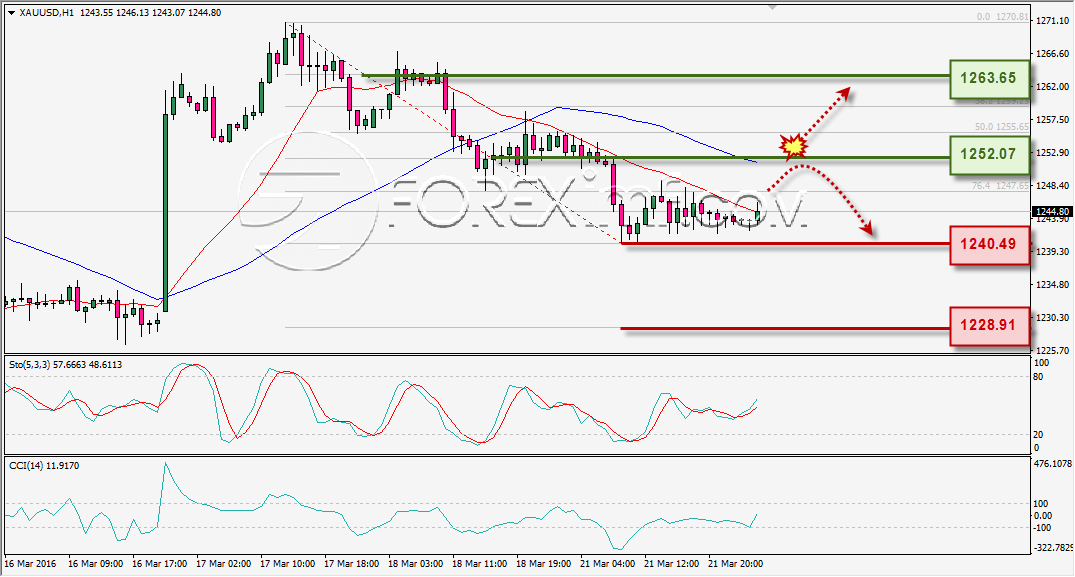Click the 1262.00 price axis label
The image size is (1075, 577).
(x=1052, y=86)
